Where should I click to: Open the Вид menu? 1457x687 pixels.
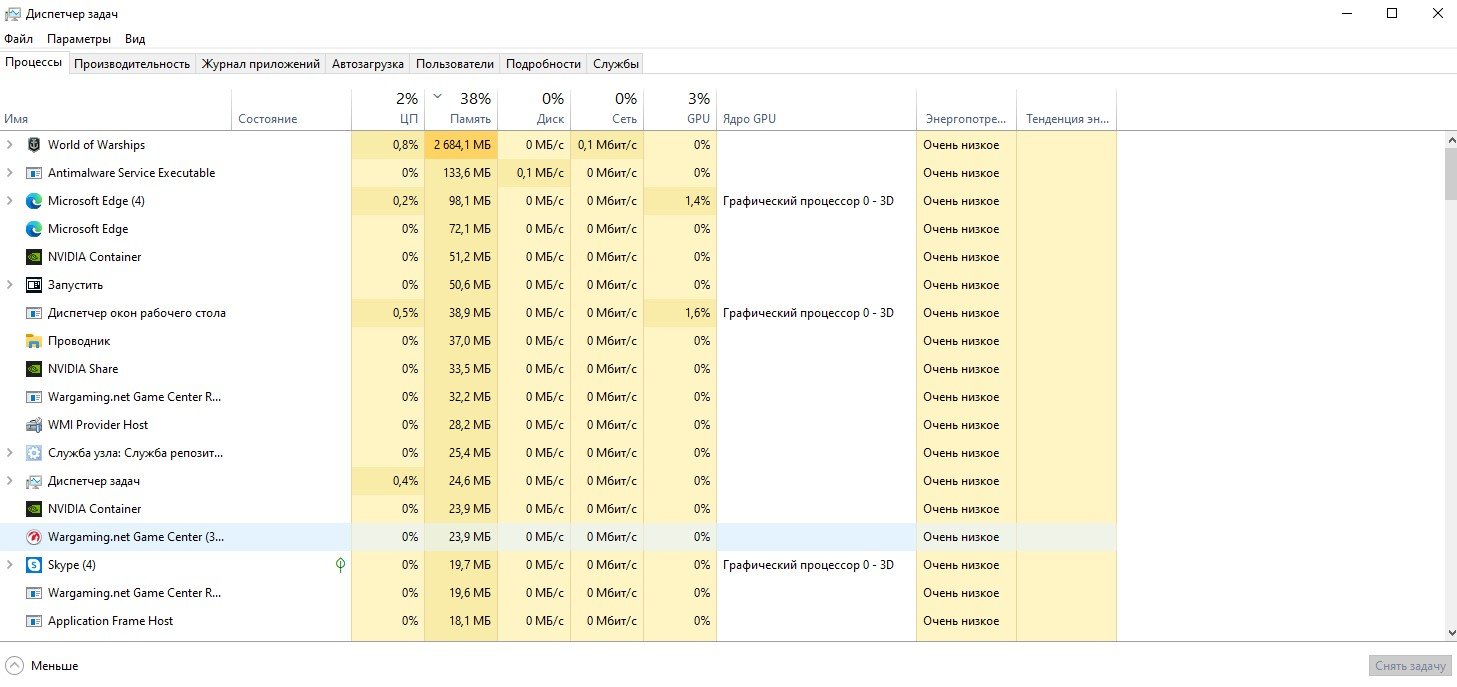pyautogui.click(x=135, y=39)
